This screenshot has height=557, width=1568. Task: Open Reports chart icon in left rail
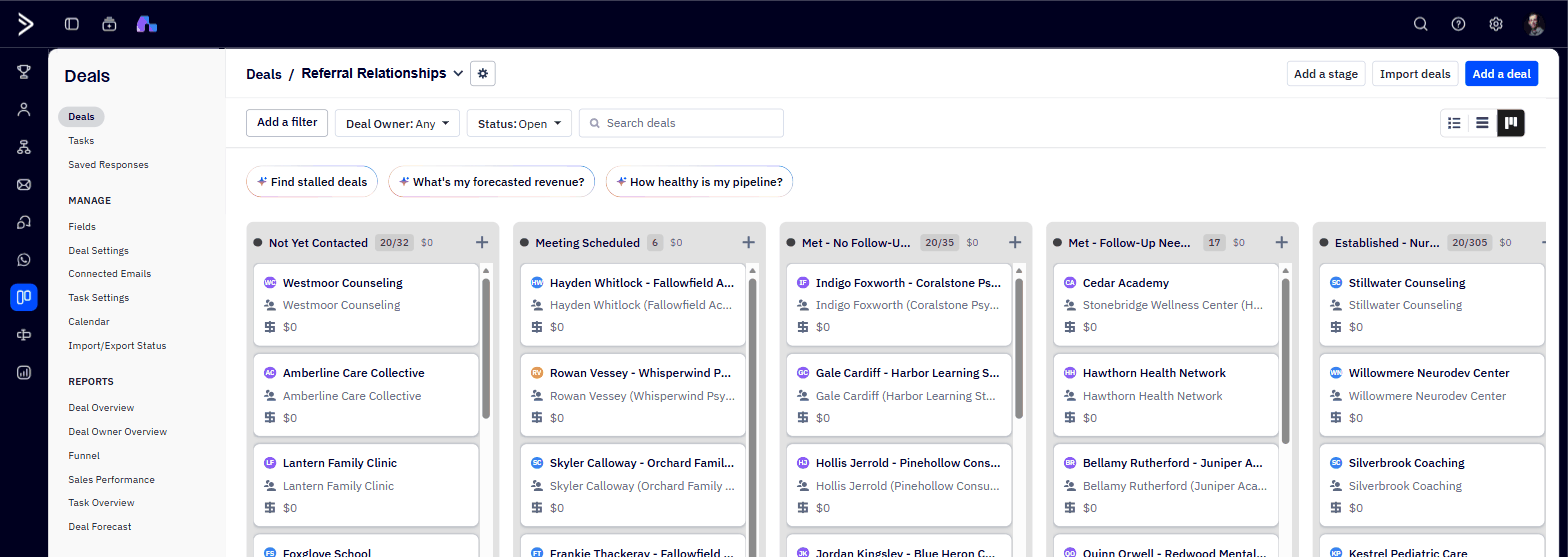click(24, 372)
